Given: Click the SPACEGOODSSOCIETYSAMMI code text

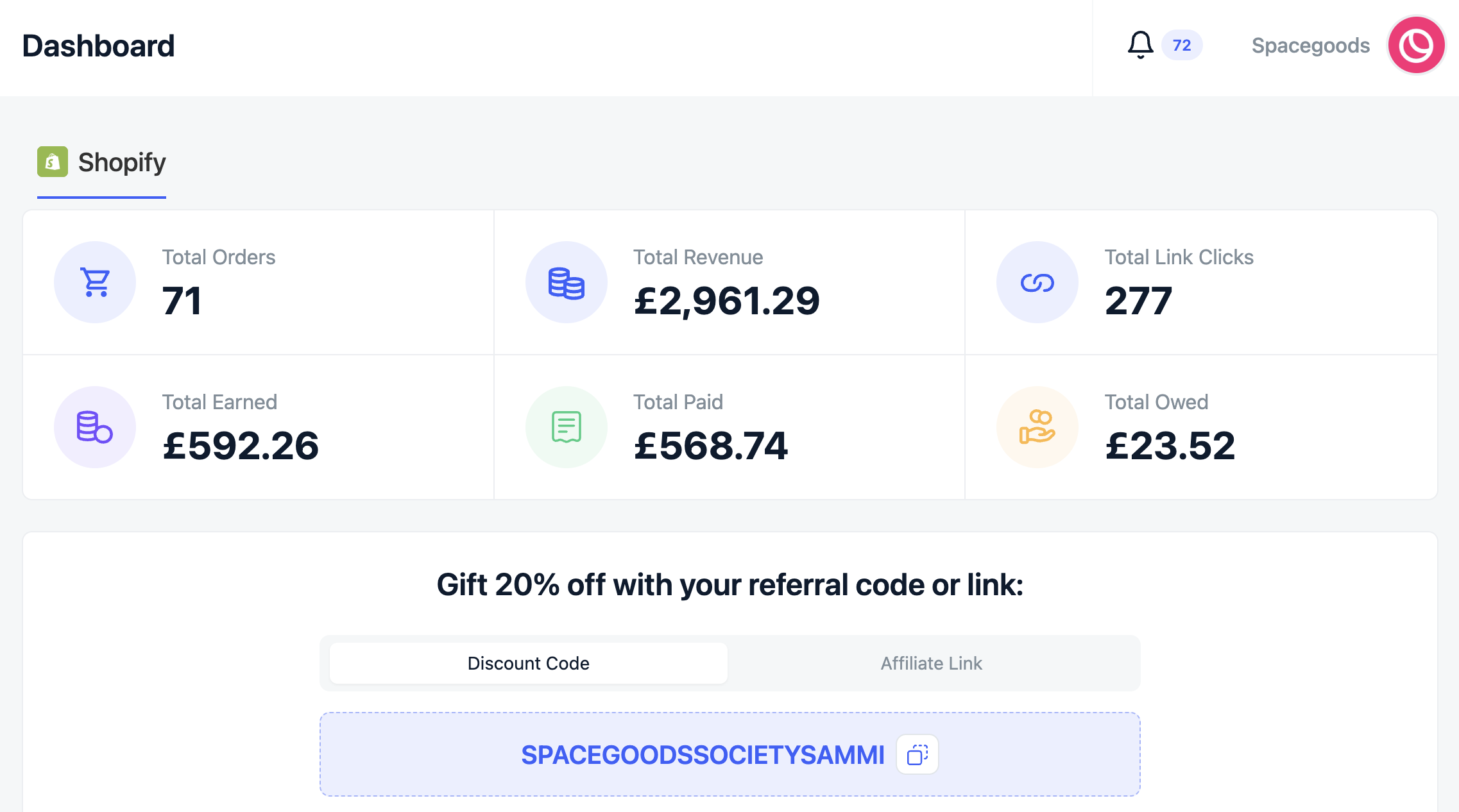Looking at the screenshot, I should 703,755.
